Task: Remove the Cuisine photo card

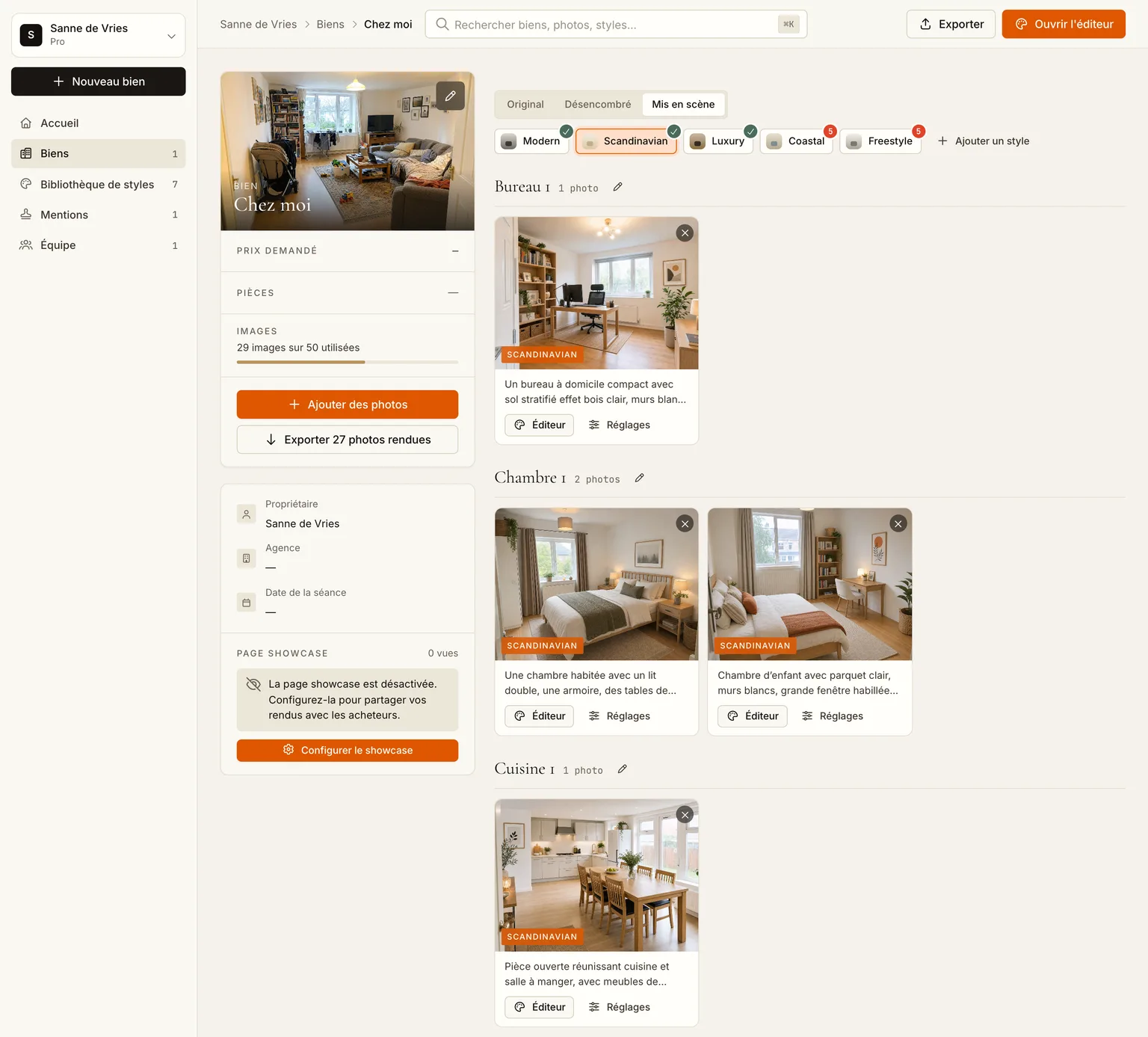Action: tap(685, 815)
